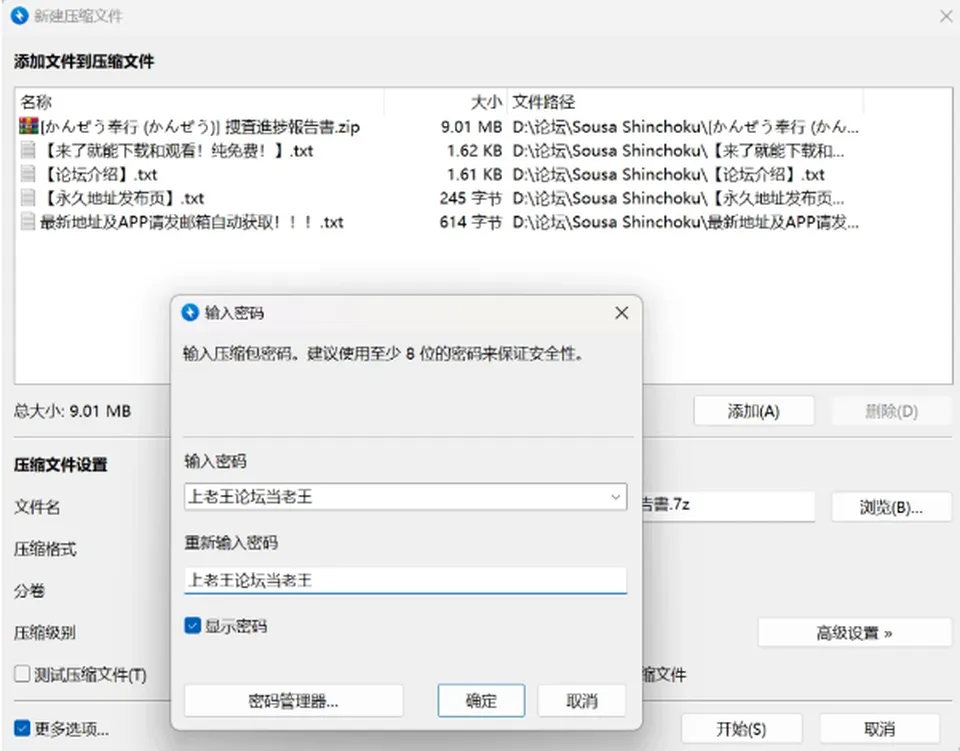
Task: Expand 高级设置 options
Action: click(x=854, y=633)
